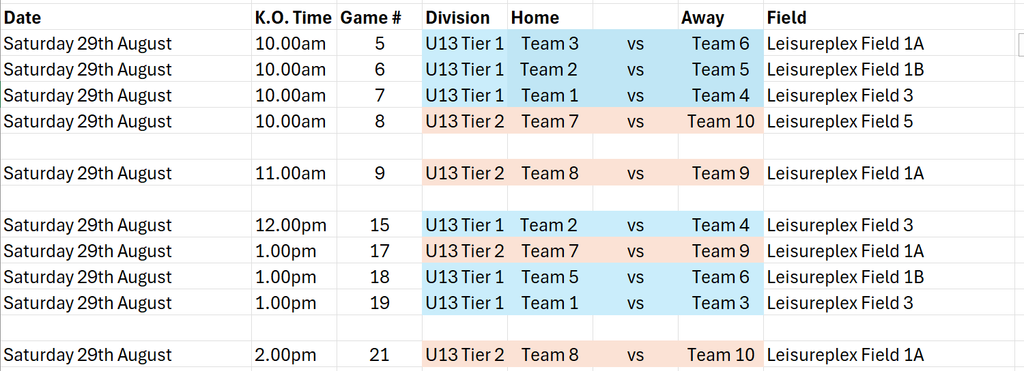This screenshot has height=371, width=1024.
Task: Select the K.O. Time header cell
Action: (x=294, y=17)
